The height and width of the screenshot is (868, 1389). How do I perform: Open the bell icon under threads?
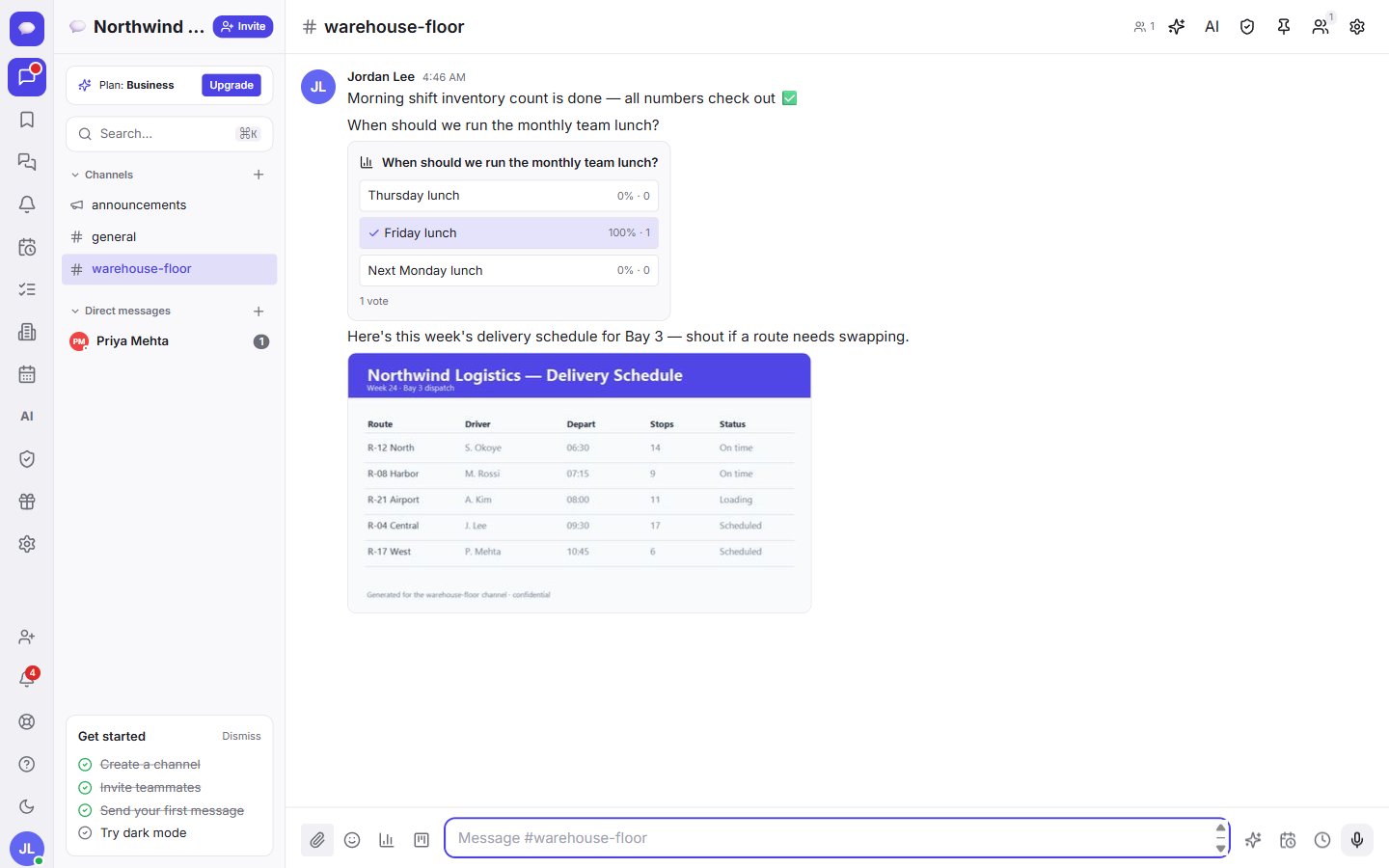(27, 204)
